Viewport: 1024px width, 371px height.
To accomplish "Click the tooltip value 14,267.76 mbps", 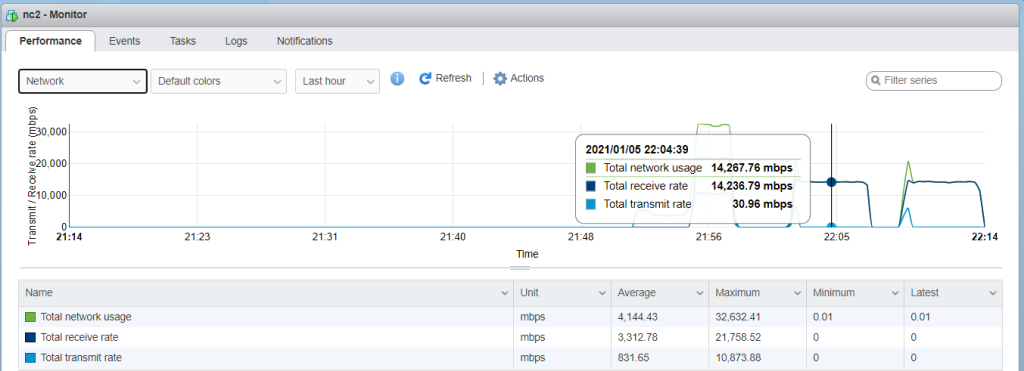I will [752, 168].
